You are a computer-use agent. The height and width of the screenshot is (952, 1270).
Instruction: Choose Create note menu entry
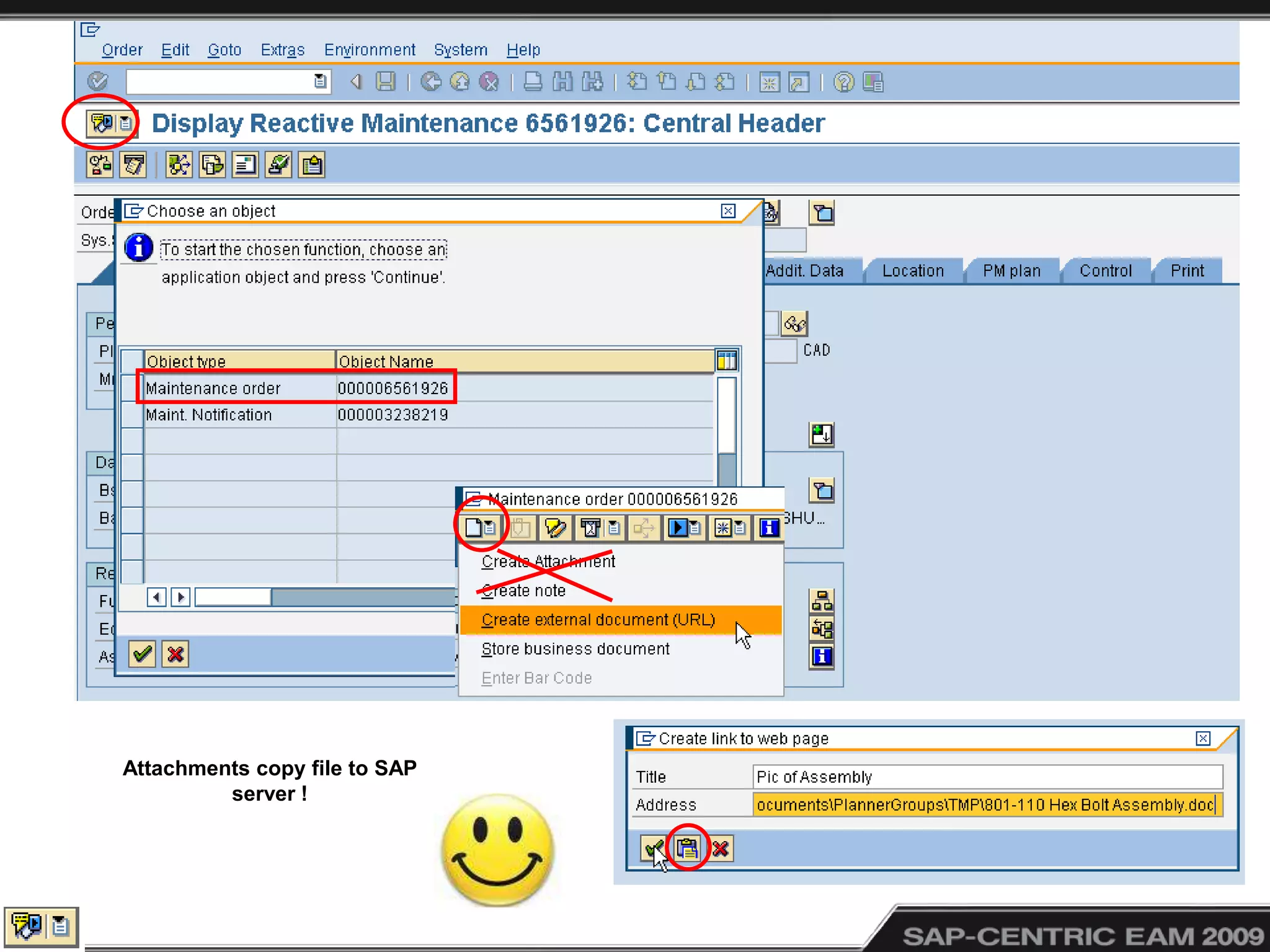523,591
